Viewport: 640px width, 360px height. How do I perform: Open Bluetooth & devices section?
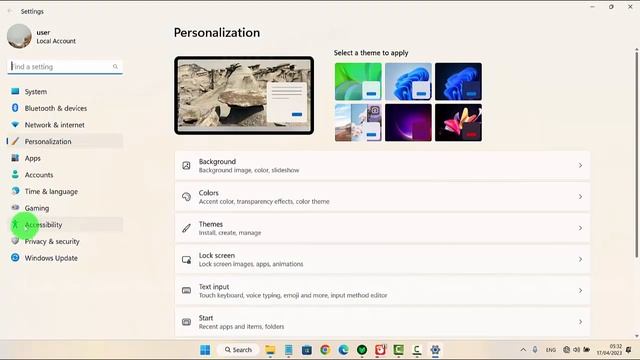point(65,108)
